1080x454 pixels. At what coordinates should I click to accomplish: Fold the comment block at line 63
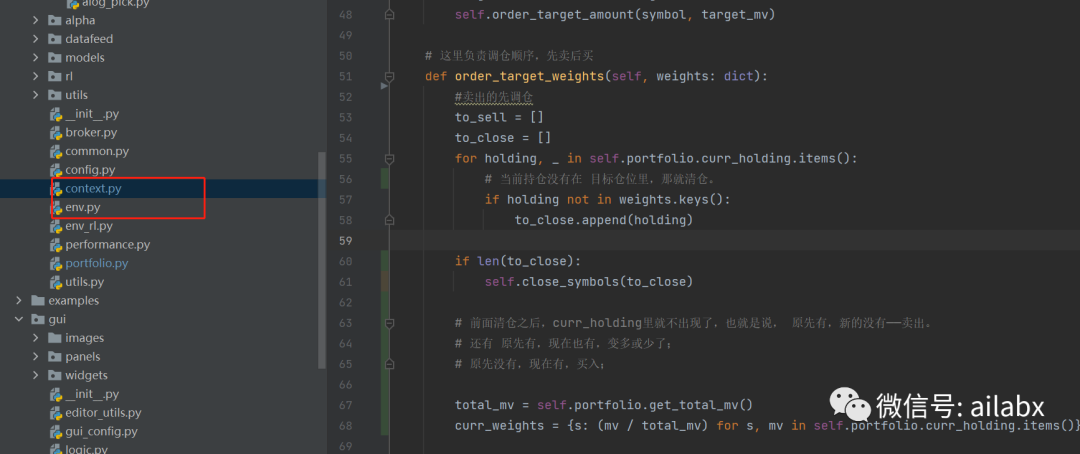point(390,322)
